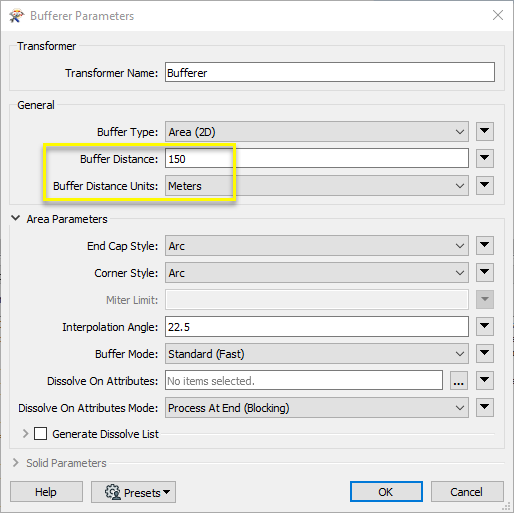Open the Buffer Distance Units dropdown
514x513 pixels.
tap(317, 186)
